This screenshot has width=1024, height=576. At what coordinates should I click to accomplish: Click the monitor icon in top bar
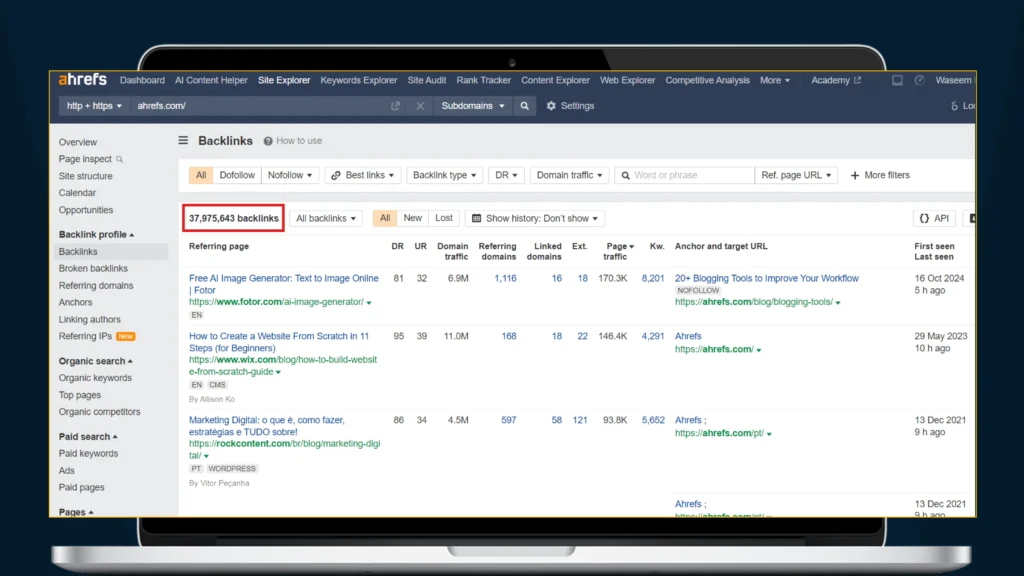pyautogui.click(x=897, y=80)
